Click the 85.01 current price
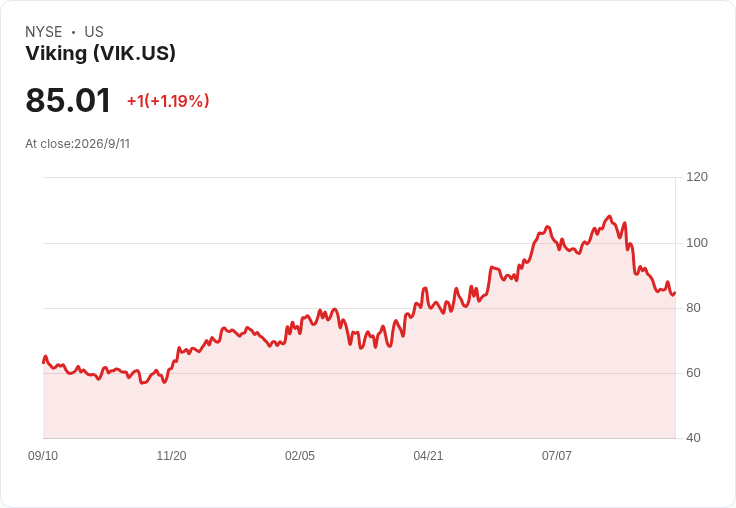Viewport: 736px width, 508px height. pyautogui.click(x=68, y=100)
